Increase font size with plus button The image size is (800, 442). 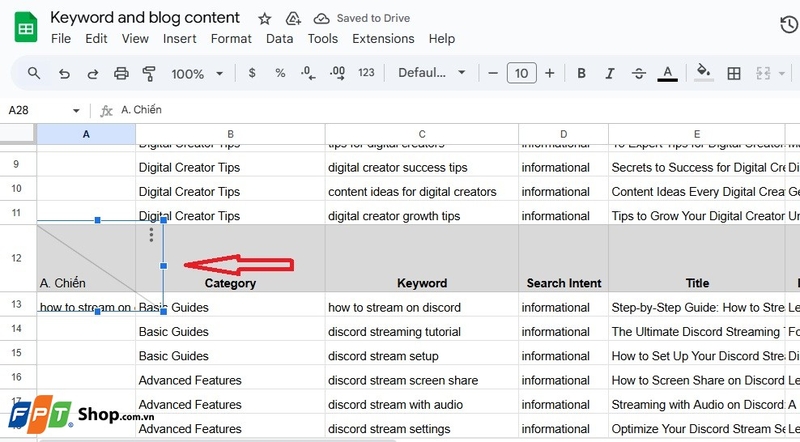click(x=549, y=73)
